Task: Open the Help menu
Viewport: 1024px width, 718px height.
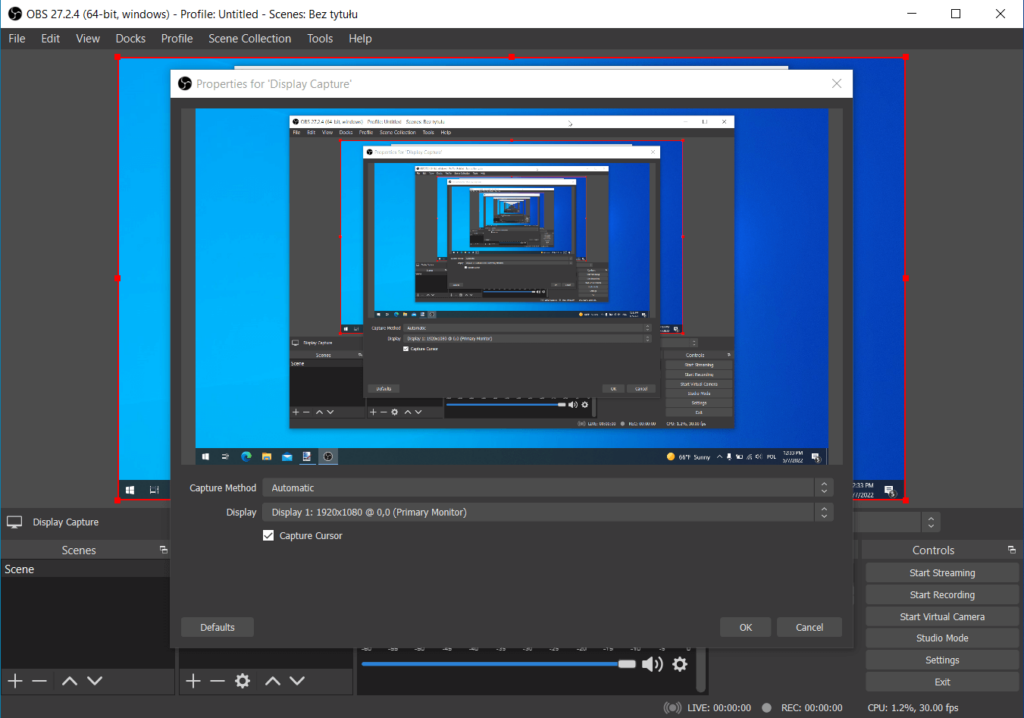Action: pyautogui.click(x=360, y=39)
